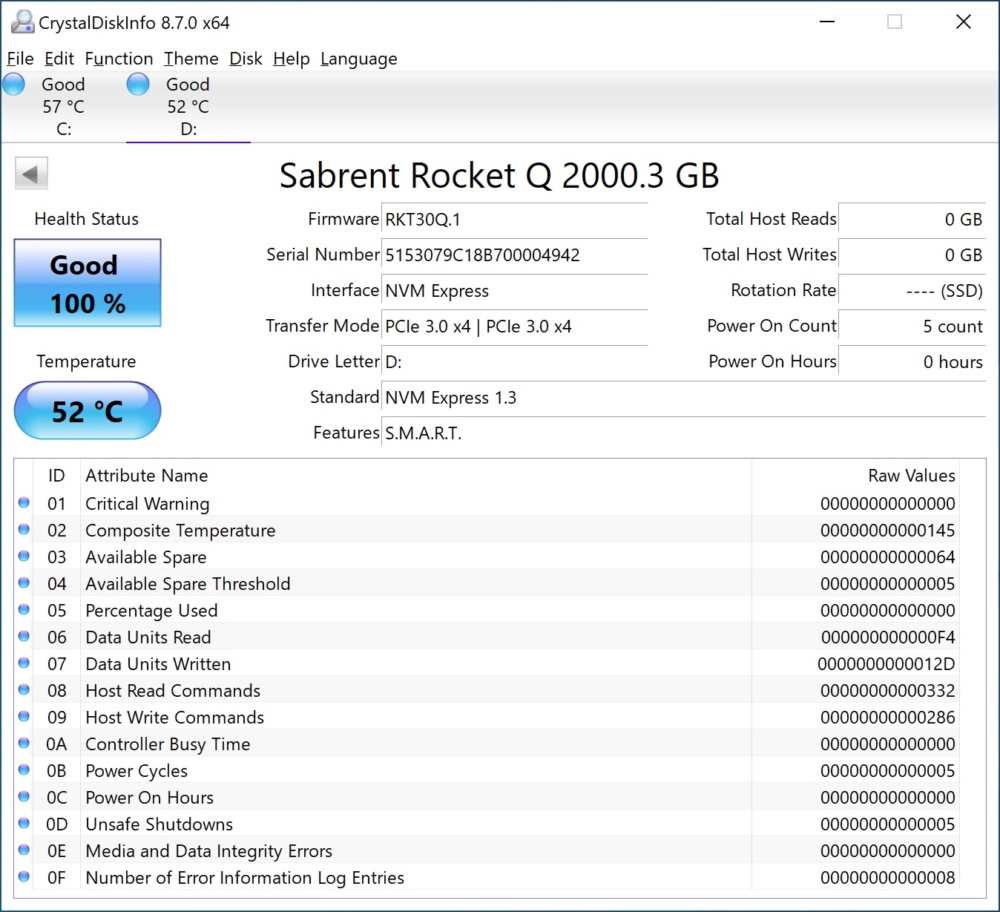Screen dimensions: 1000x912
Task: Select the C: drive status orb
Action: 13,84
